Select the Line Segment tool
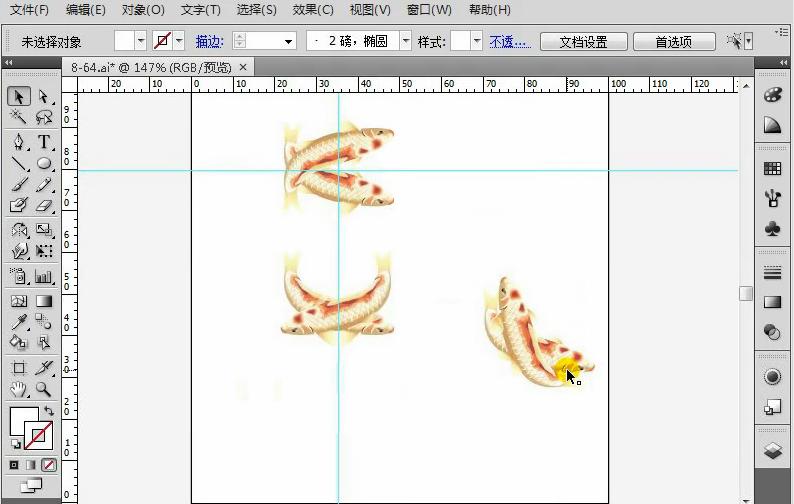 [x=19, y=163]
